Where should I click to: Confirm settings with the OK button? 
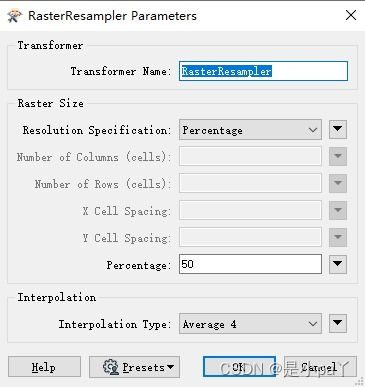(x=239, y=367)
